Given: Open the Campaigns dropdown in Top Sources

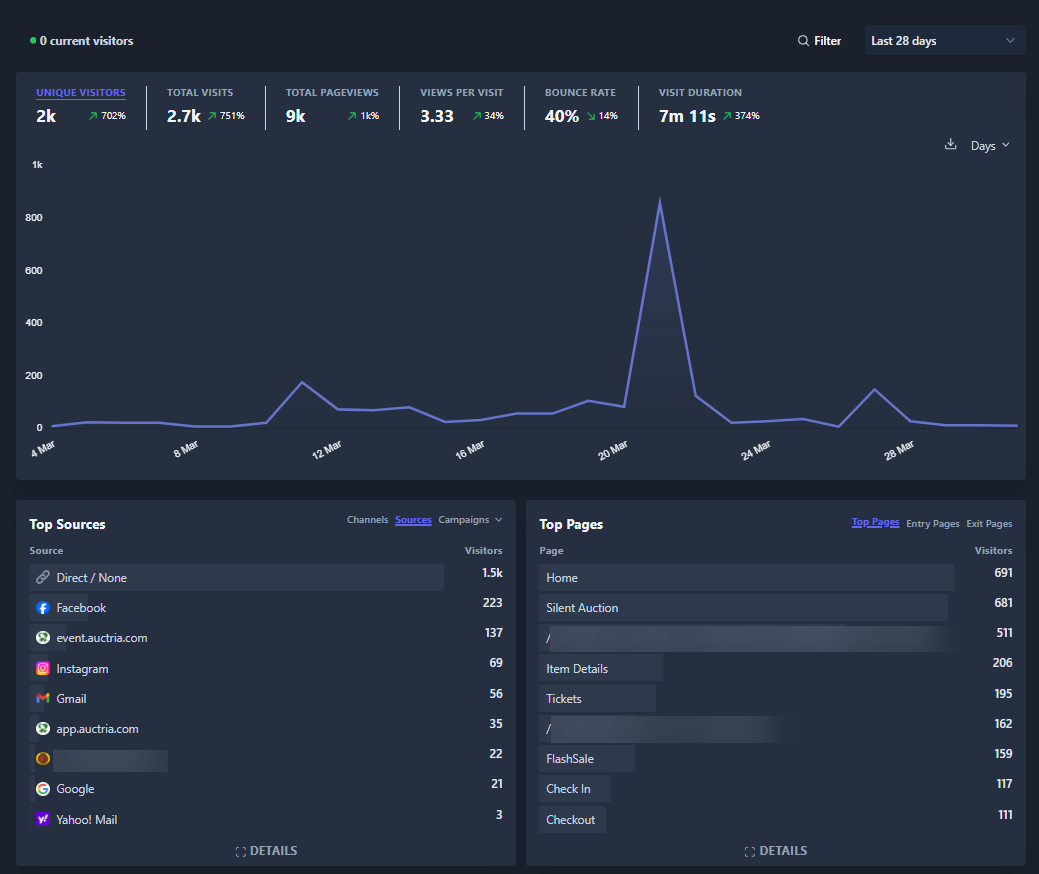Looking at the screenshot, I should (x=470, y=520).
